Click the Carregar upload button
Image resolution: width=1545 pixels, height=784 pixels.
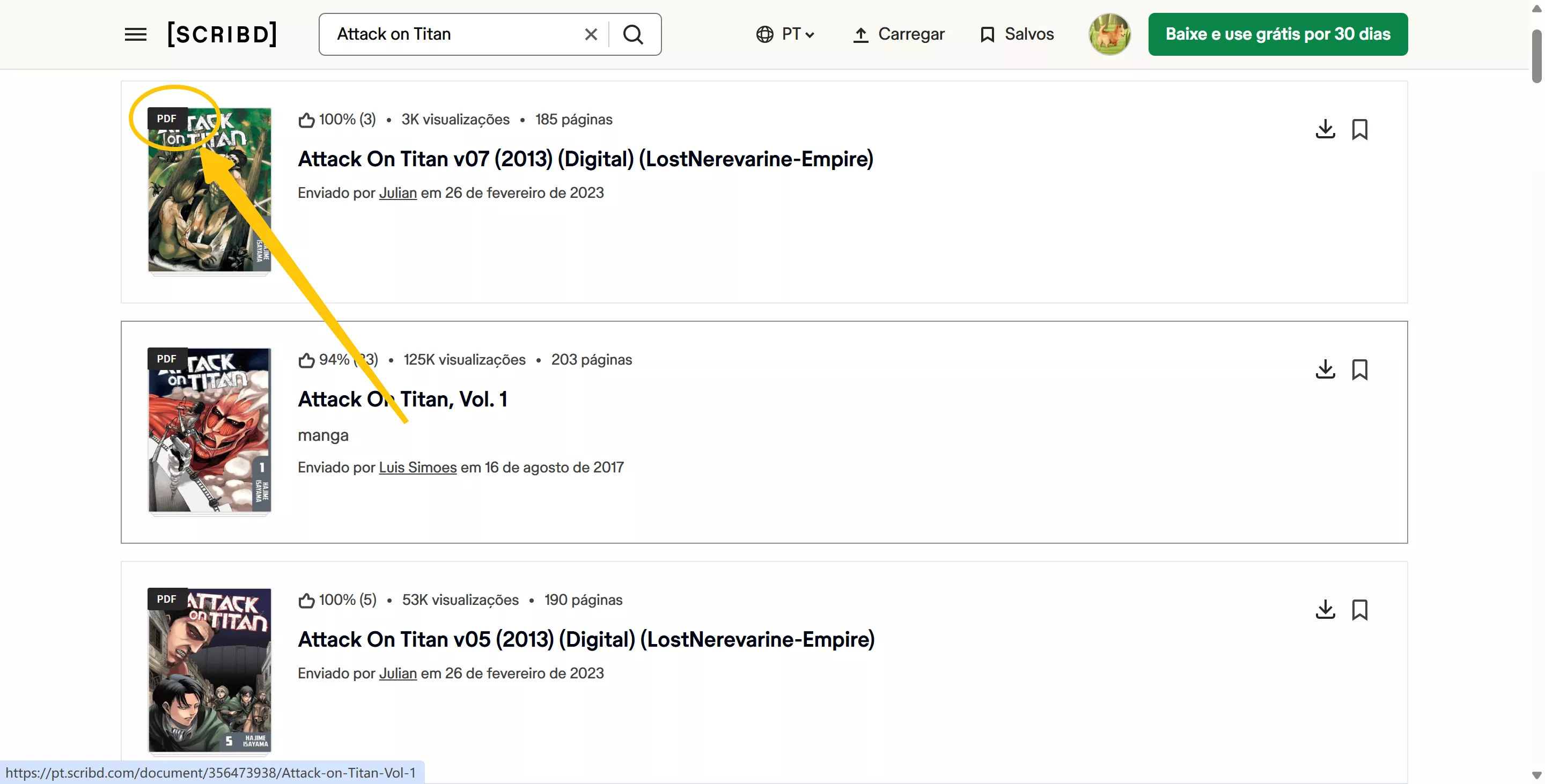point(899,34)
